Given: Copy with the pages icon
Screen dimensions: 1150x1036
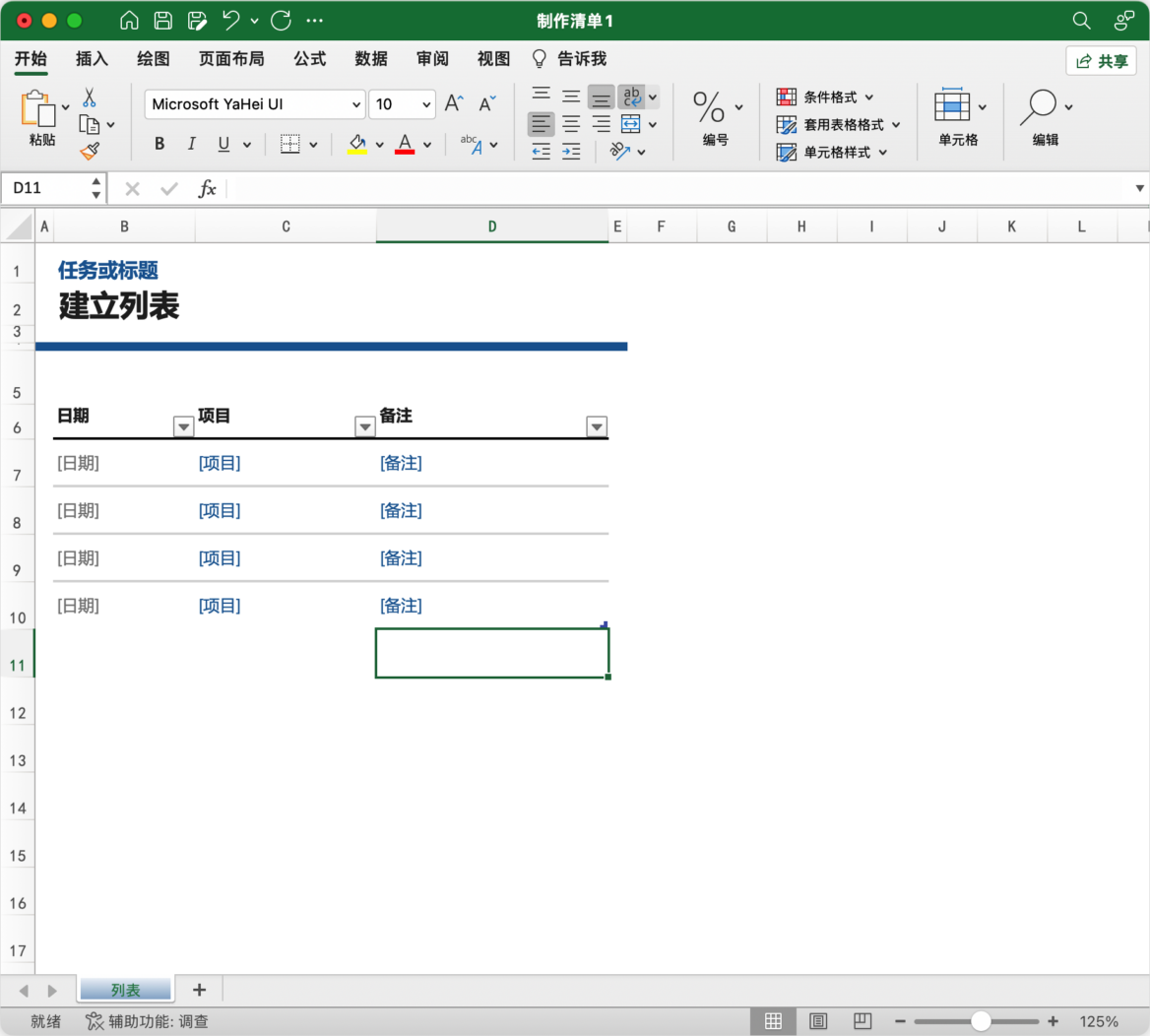Looking at the screenshot, I should coord(90,125).
